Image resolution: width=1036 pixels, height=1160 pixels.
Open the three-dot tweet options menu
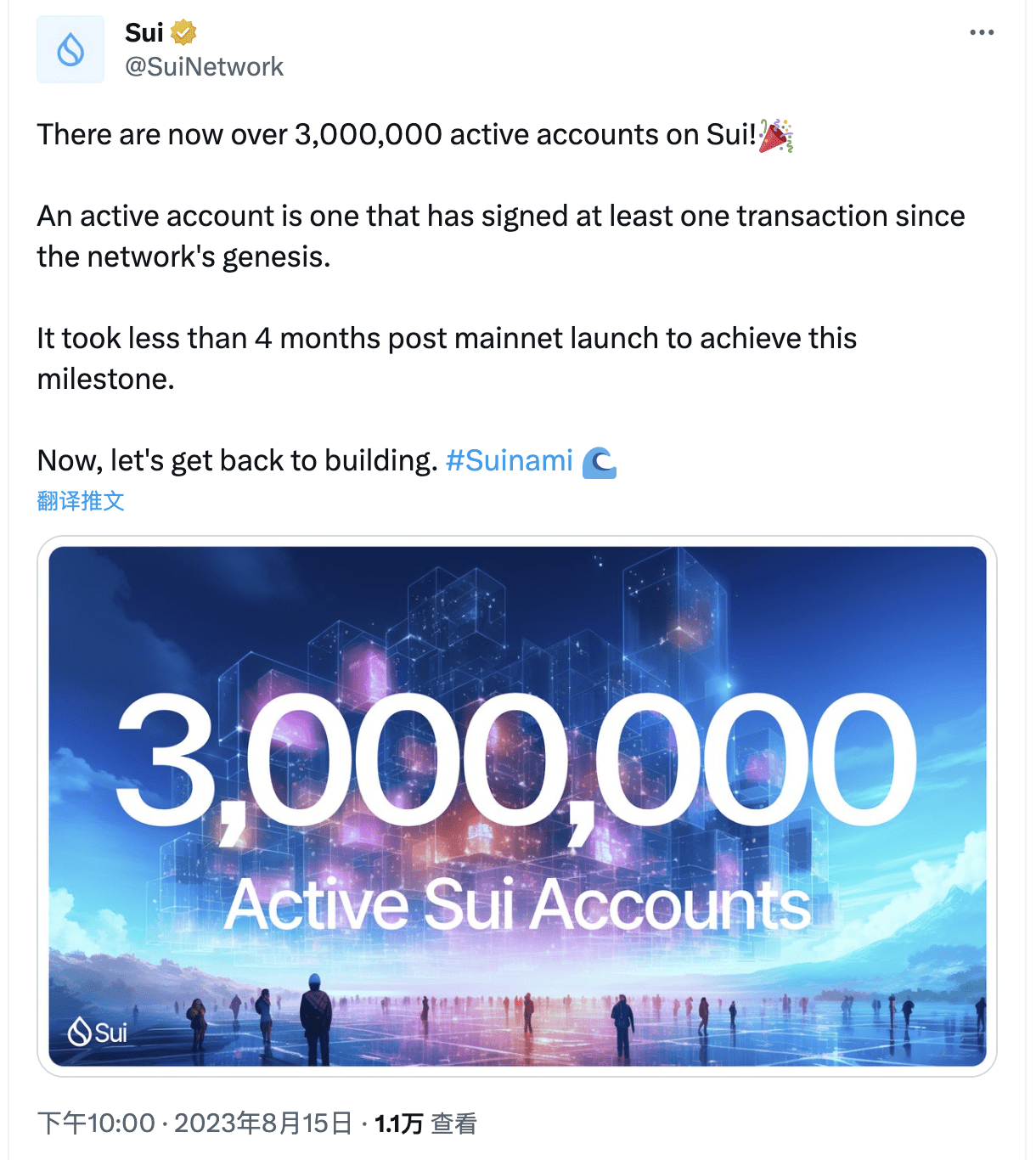tap(981, 32)
